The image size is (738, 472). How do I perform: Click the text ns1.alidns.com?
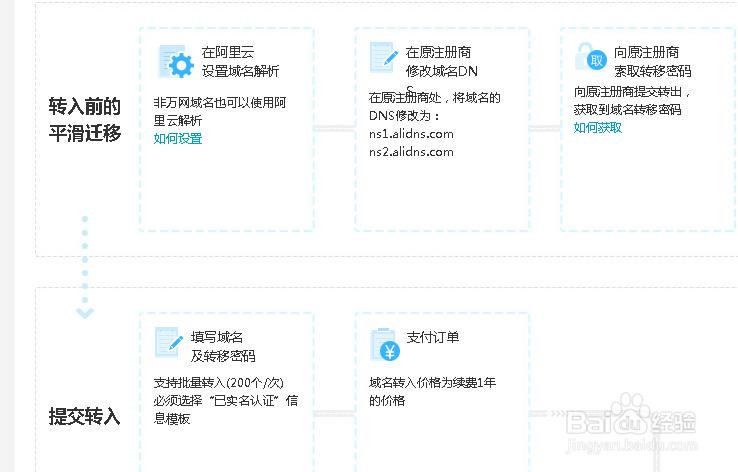[x=411, y=134]
